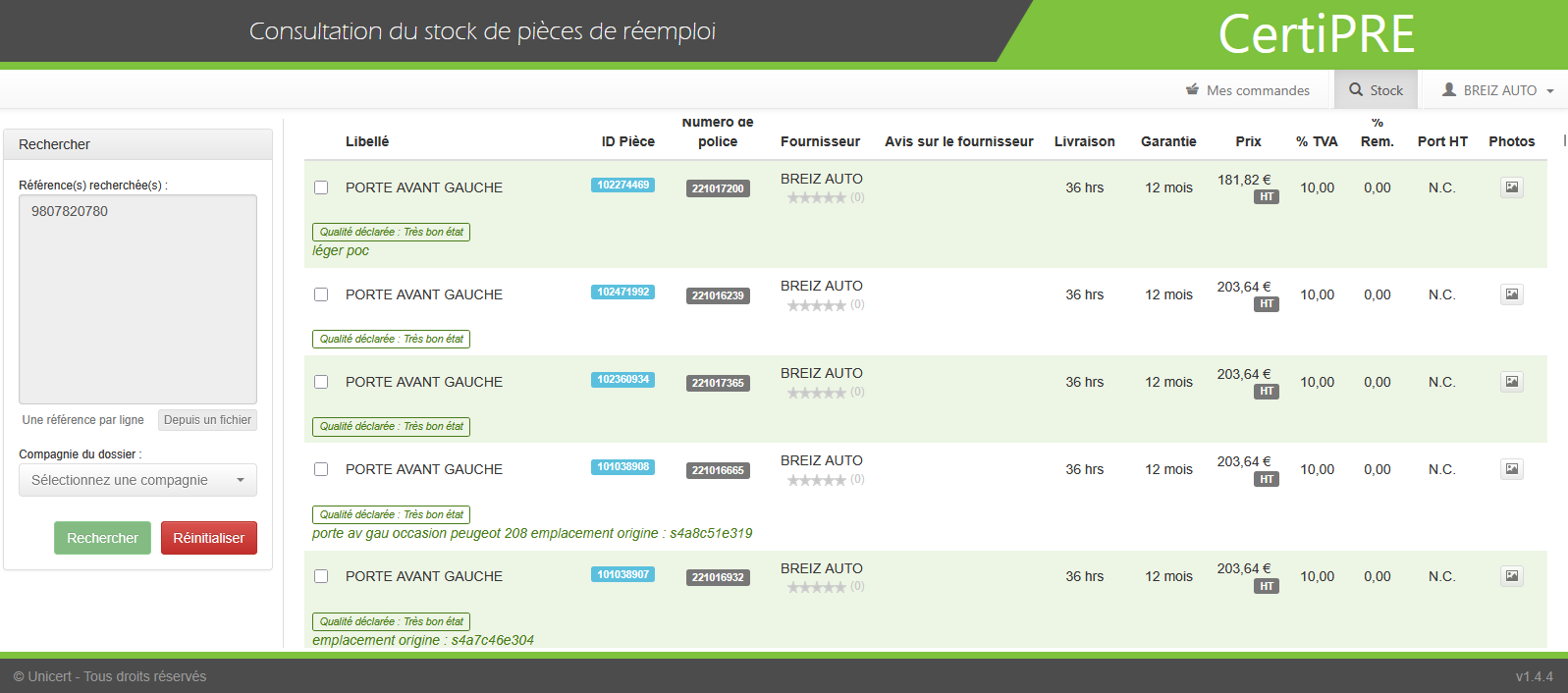Show photo for piece 101038908
The width and height of the screenshot is (1568, 693).
(1511, 469)
